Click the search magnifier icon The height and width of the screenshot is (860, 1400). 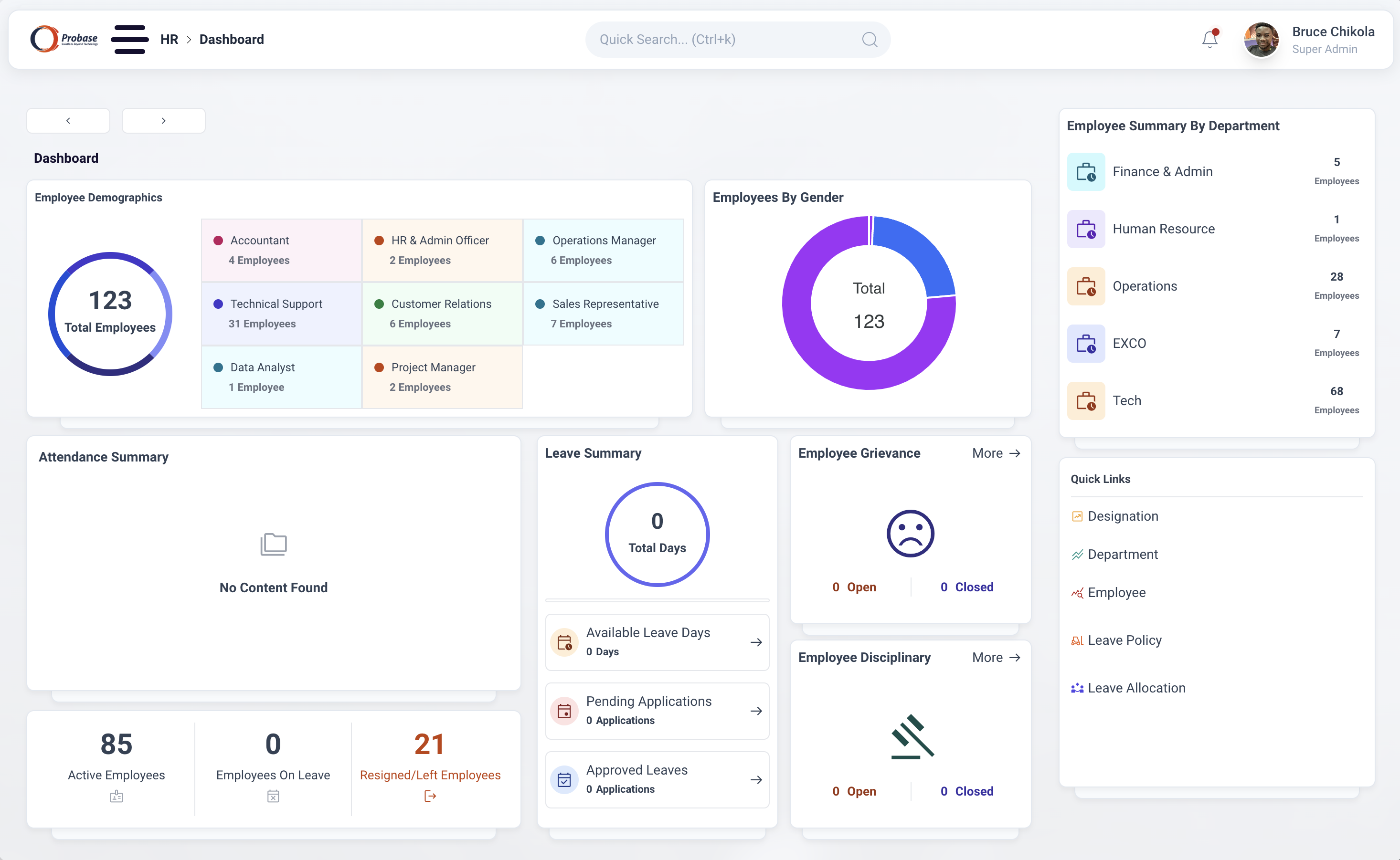tap(869, 39)
